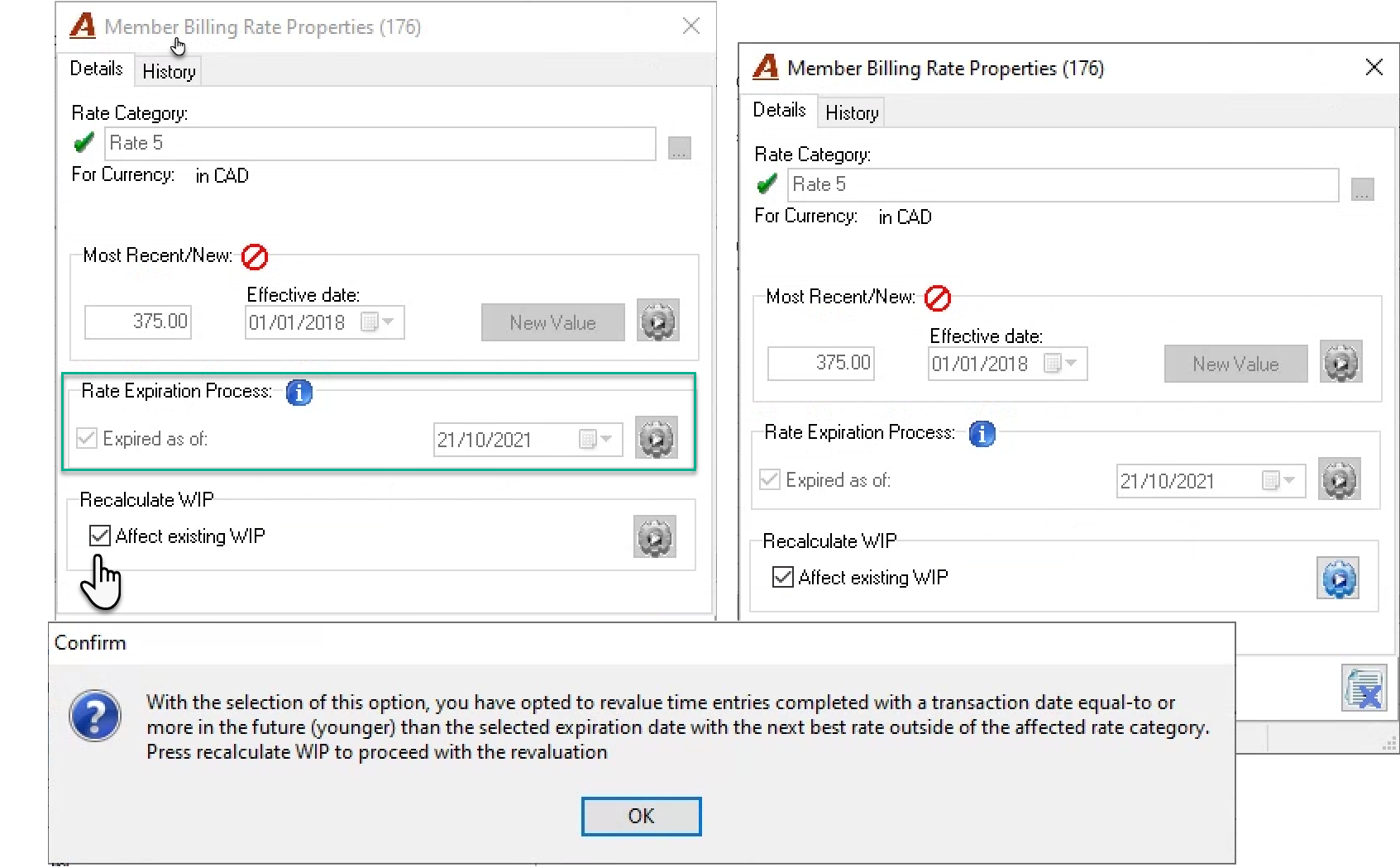Switch to History tab in left window
This screenshot has height=867, width=1400.
point(169,72)
